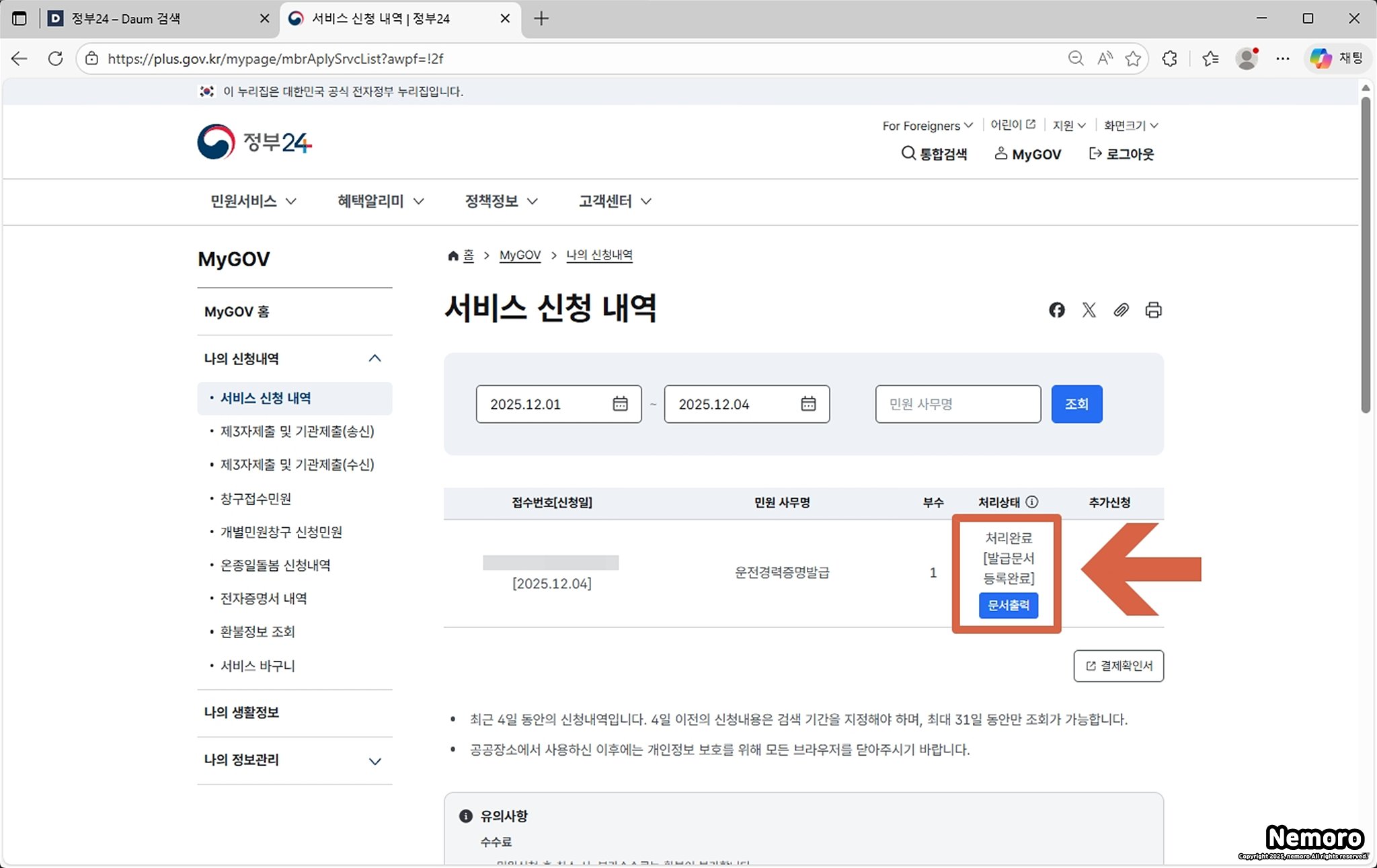Viewport: 1377px width, 868px height.
Task: Open the 화면크기 dropdown
Action: click(1131, 126)
